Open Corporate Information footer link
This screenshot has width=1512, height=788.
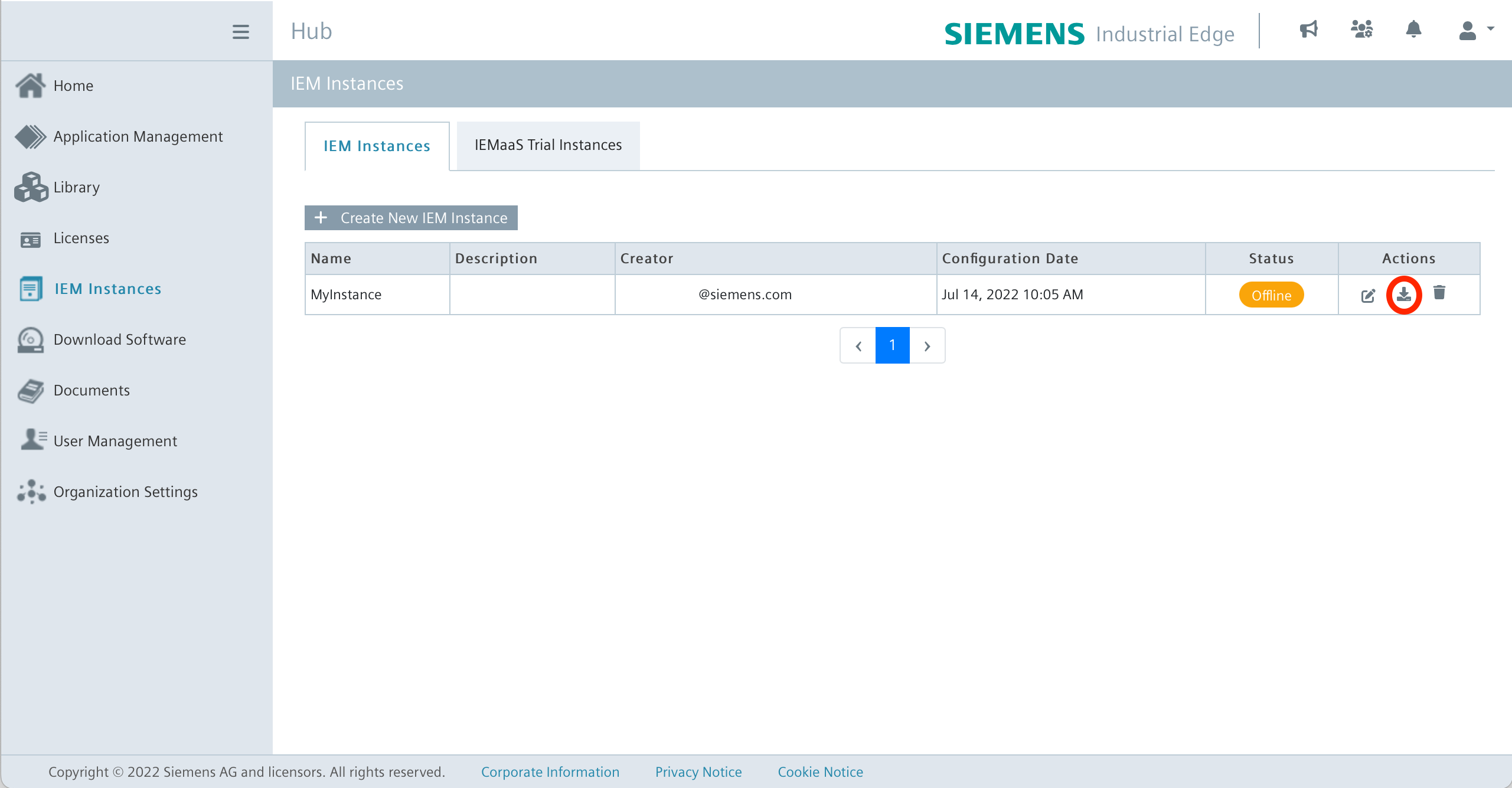550,772
